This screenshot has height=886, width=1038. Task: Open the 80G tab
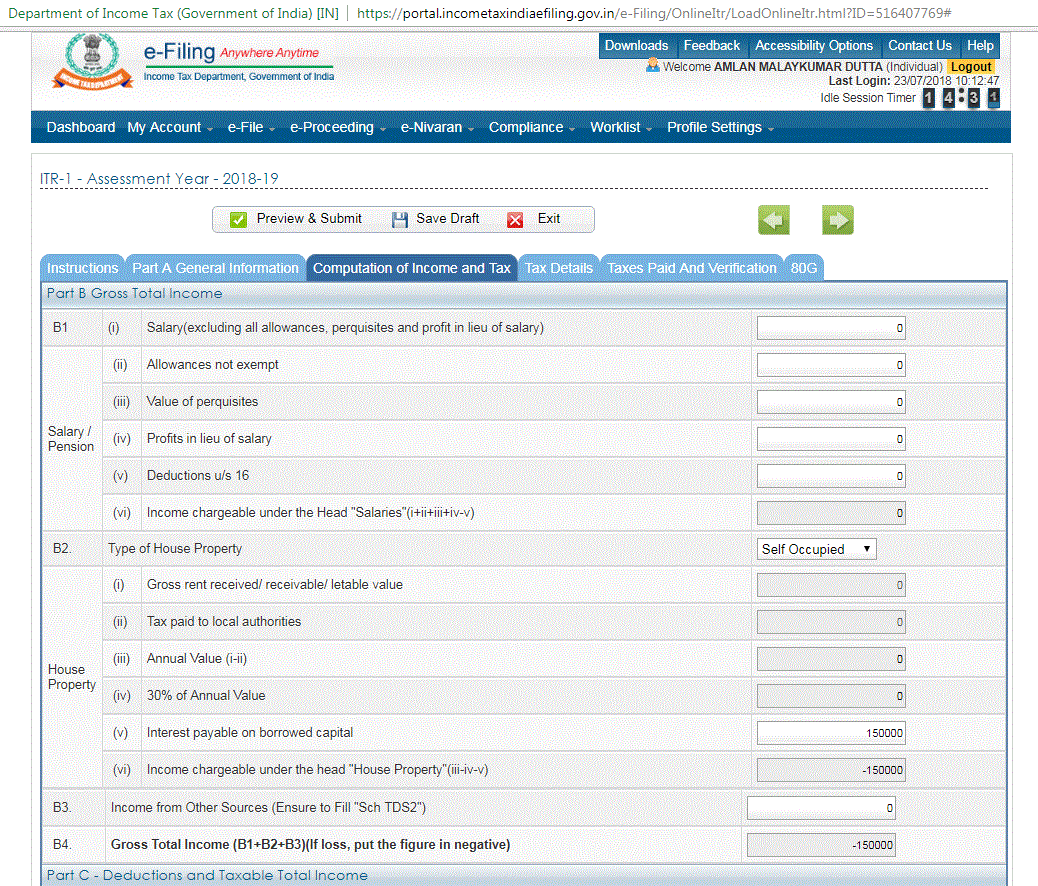[804, 268]
